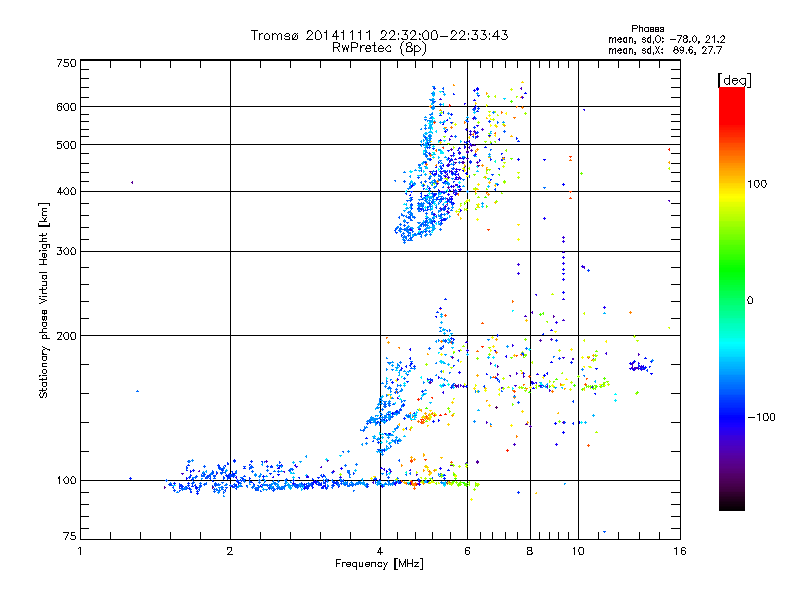Click the 'Stationary phase Virtual Height [km]' axis label

click(x=44, y=300)
